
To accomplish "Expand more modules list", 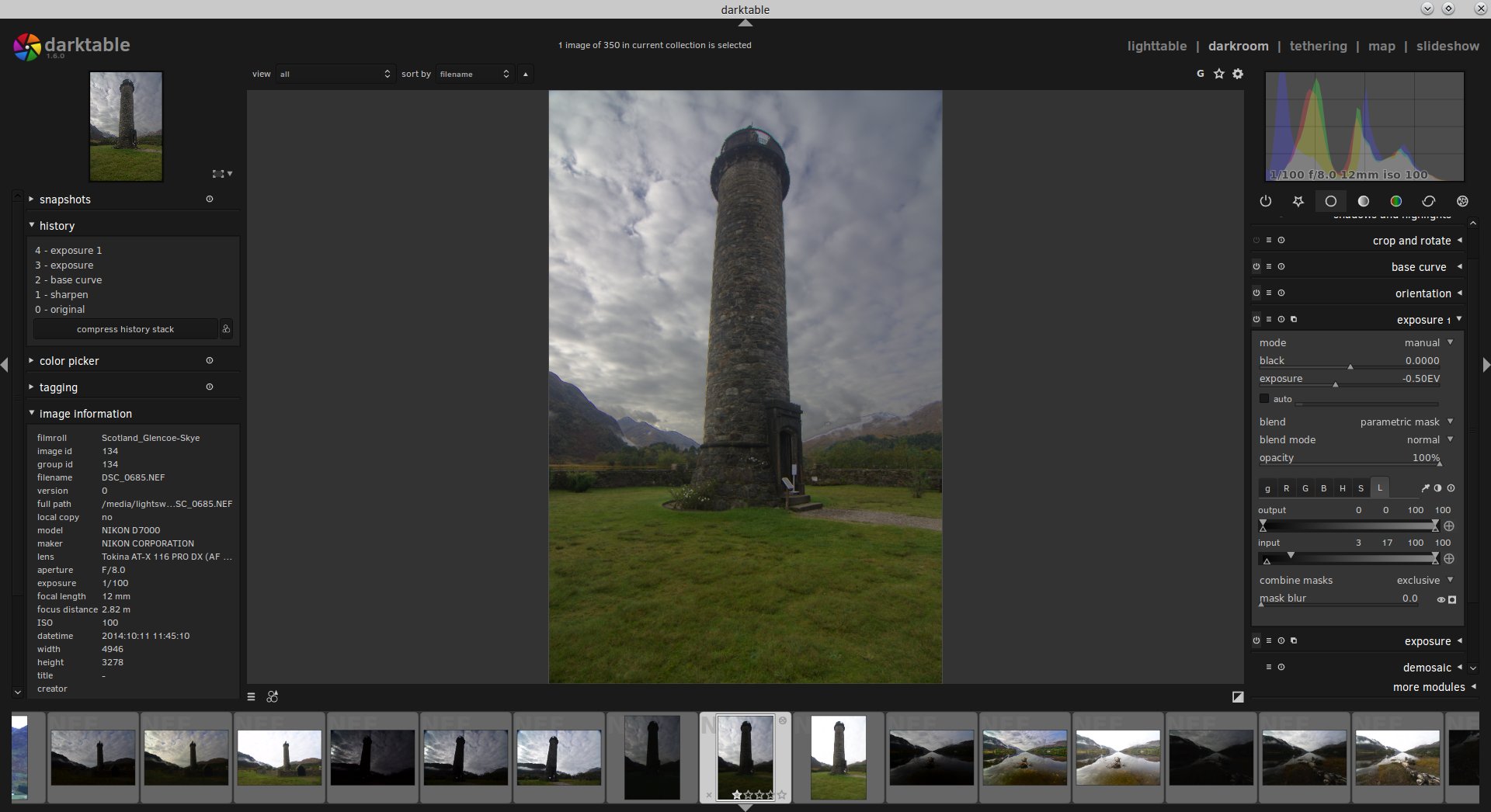I will [x=1434, y=687].
